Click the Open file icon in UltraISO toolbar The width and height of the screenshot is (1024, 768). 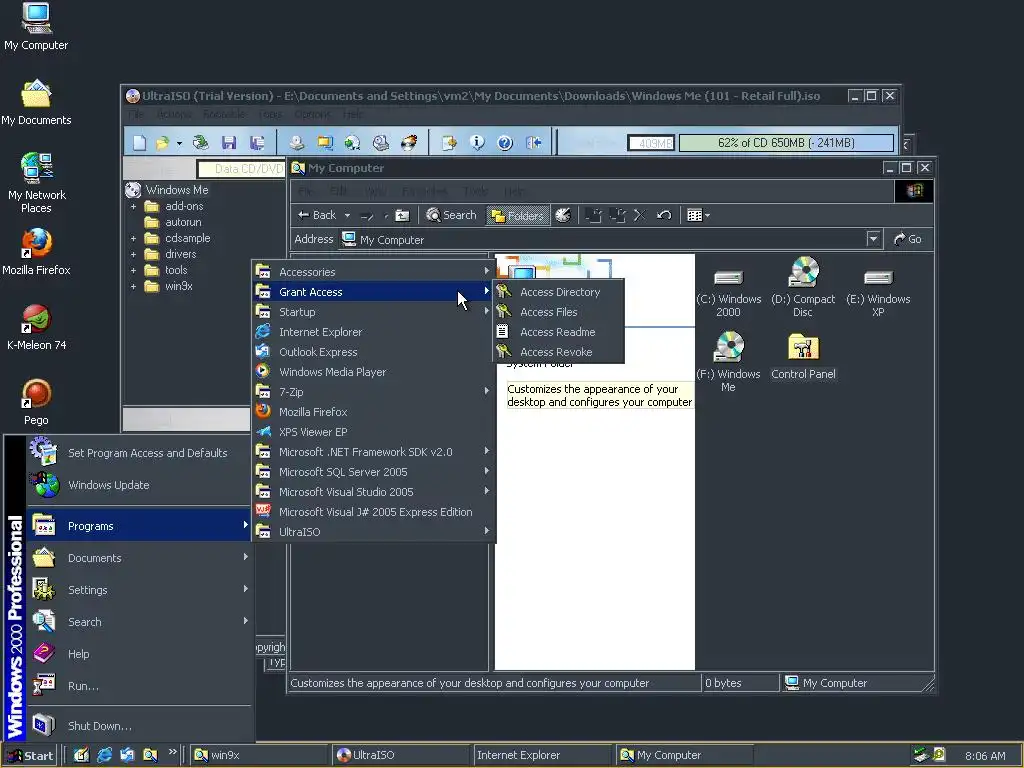[162, 142]
